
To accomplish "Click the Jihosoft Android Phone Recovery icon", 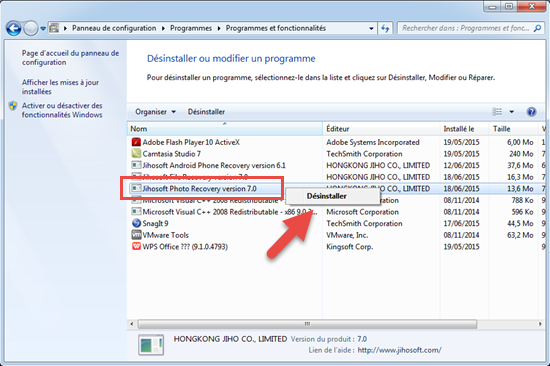I will [136, 165].
